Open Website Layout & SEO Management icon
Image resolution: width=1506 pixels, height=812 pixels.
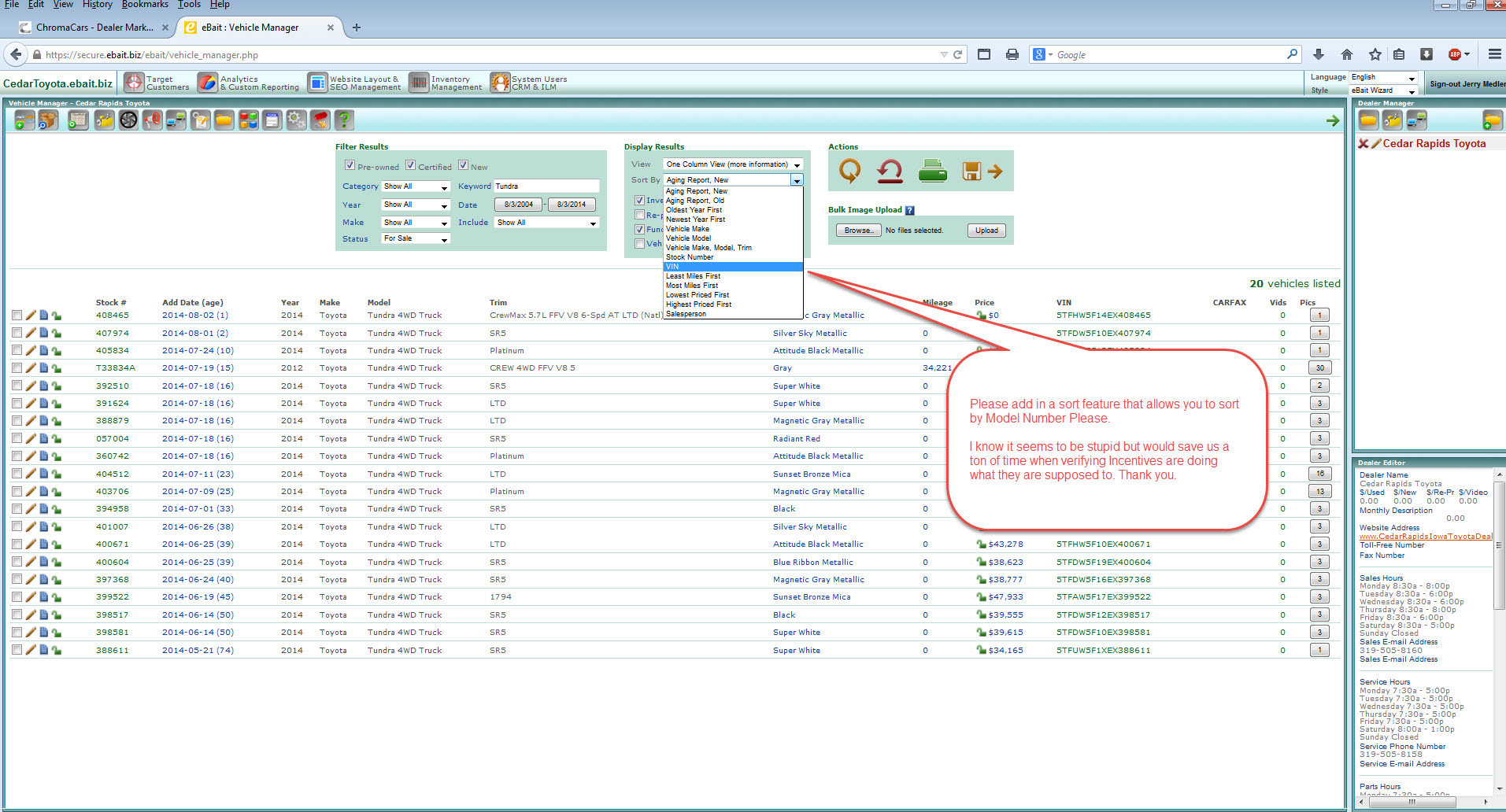(x=317, y=83)
